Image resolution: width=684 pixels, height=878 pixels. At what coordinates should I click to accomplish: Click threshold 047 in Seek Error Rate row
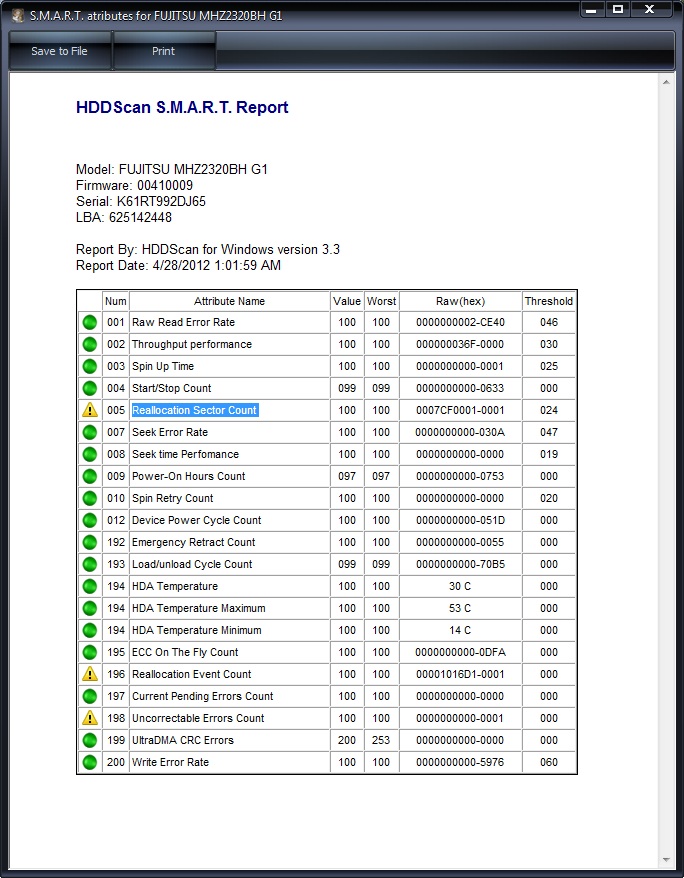tap(549, 432)
